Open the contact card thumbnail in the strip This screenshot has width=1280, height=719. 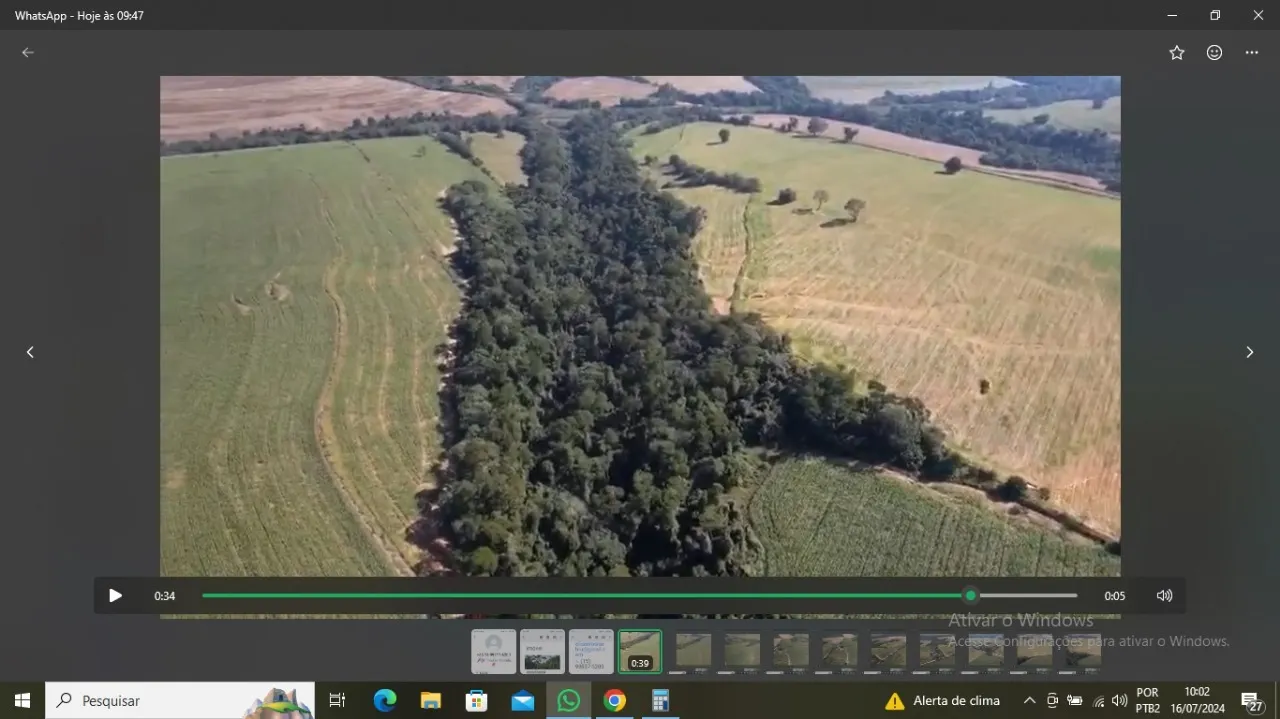pyautogui.click(x=494, y=651)
